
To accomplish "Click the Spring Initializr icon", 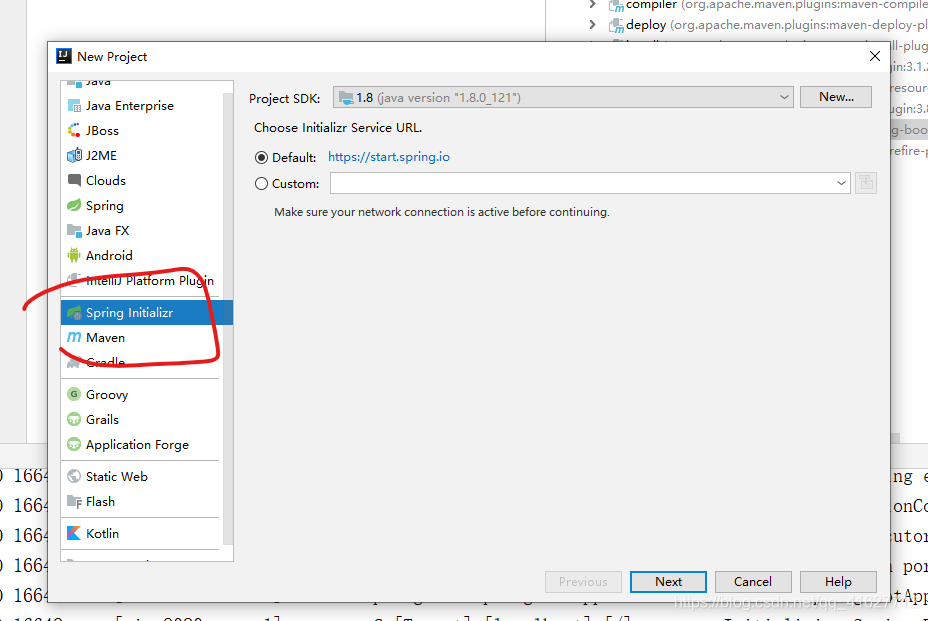I will pos(74,313).
